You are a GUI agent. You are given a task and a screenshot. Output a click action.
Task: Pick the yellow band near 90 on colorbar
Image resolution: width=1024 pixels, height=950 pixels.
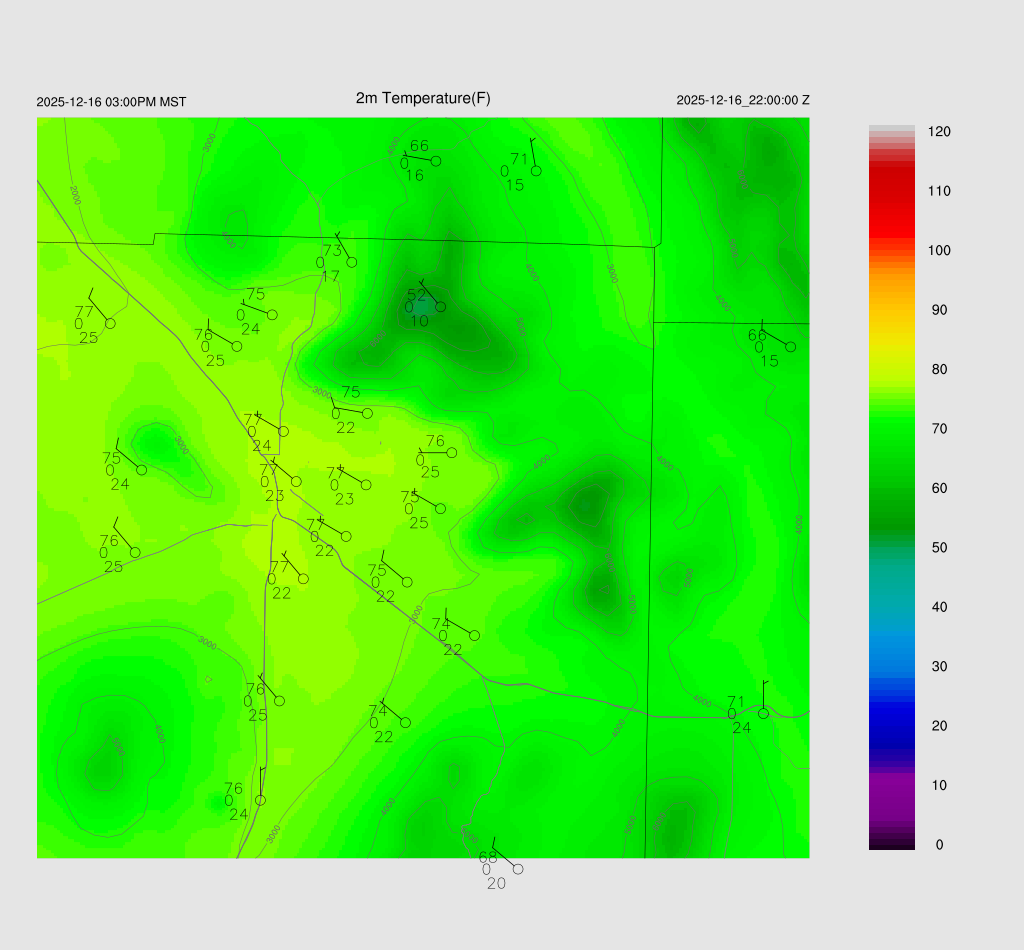892,310
